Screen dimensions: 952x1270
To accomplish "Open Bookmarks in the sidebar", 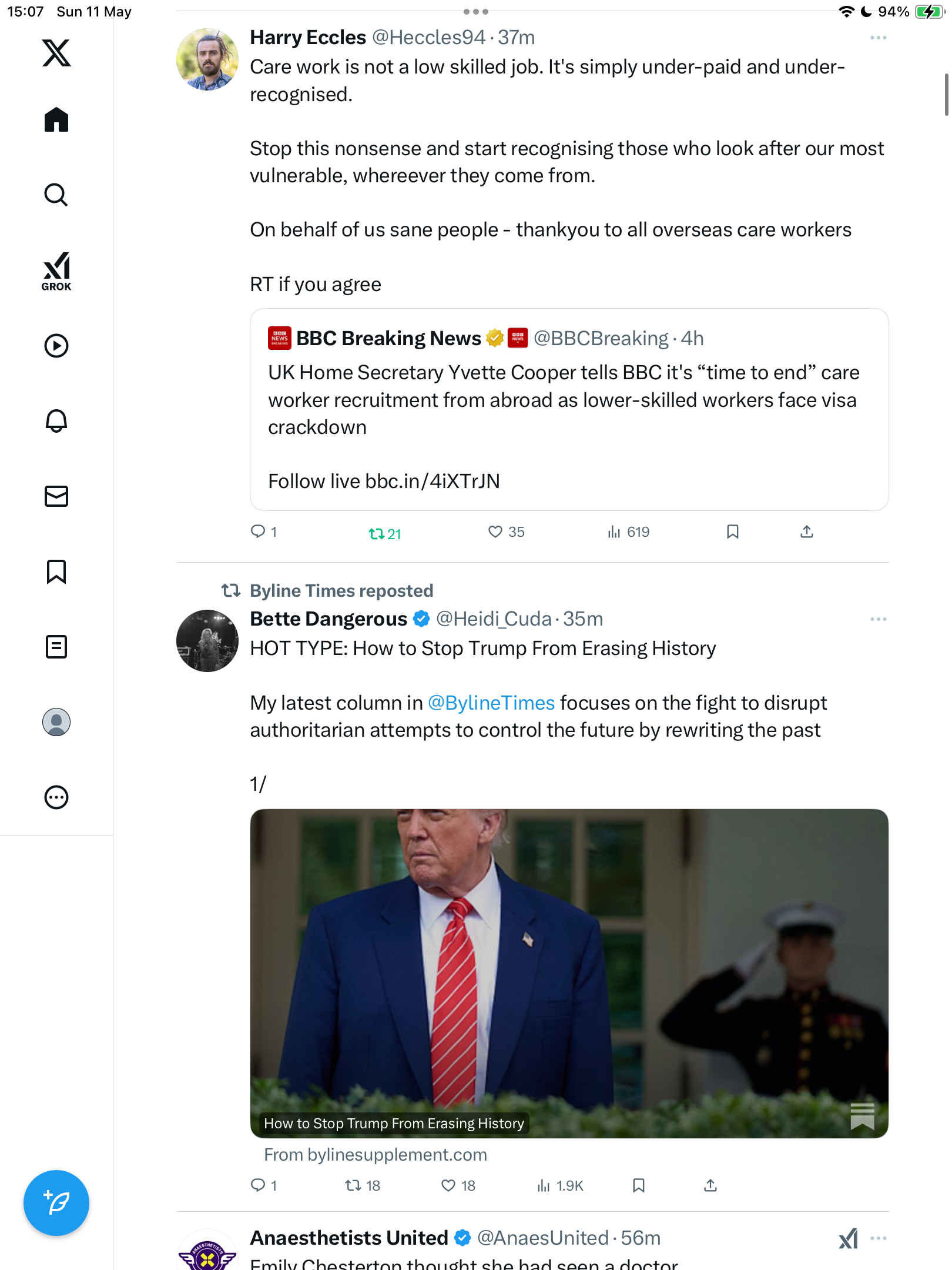I will 56,571.
